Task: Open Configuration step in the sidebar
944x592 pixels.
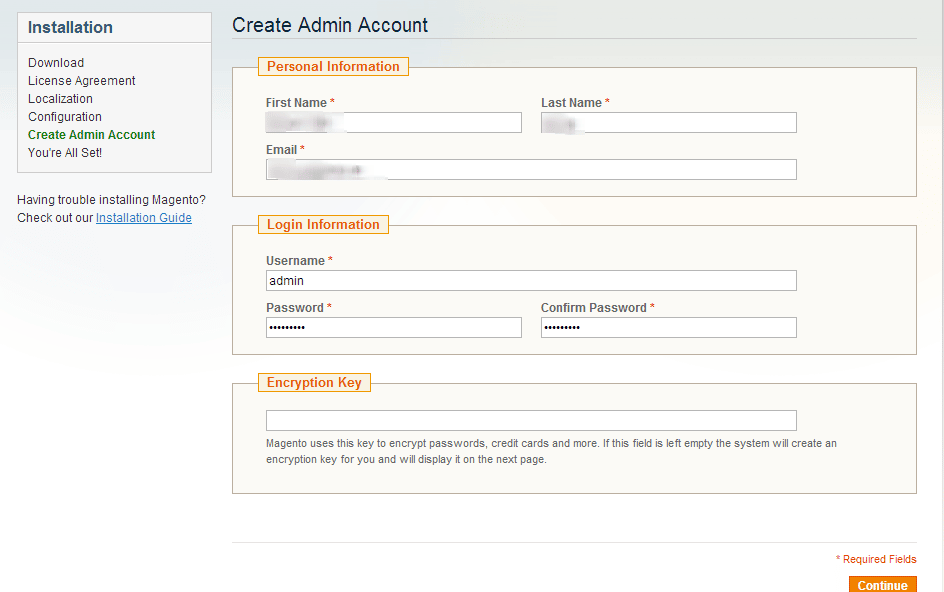Action: coord(65,117)
